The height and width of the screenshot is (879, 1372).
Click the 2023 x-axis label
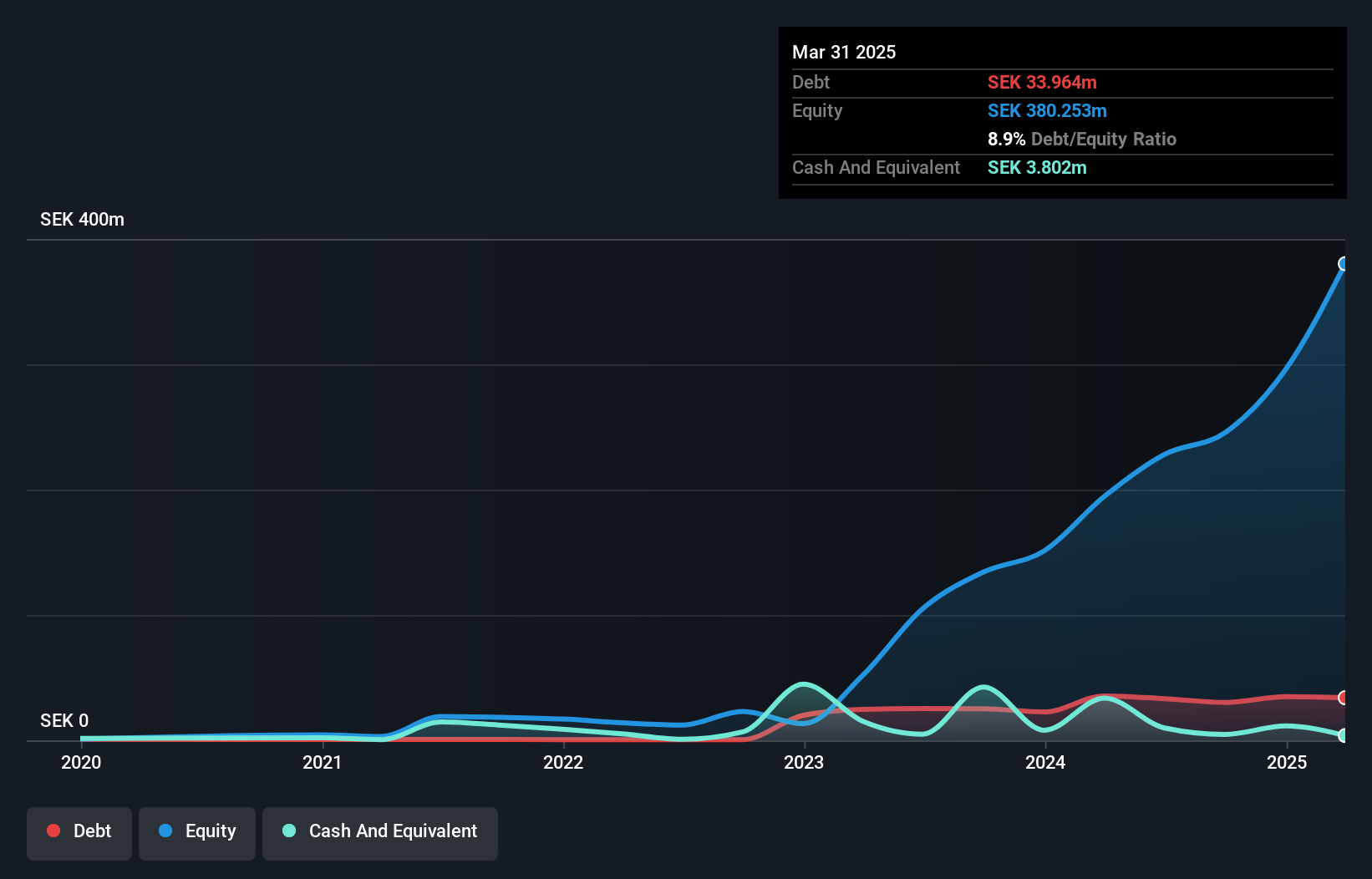point(804,762)
